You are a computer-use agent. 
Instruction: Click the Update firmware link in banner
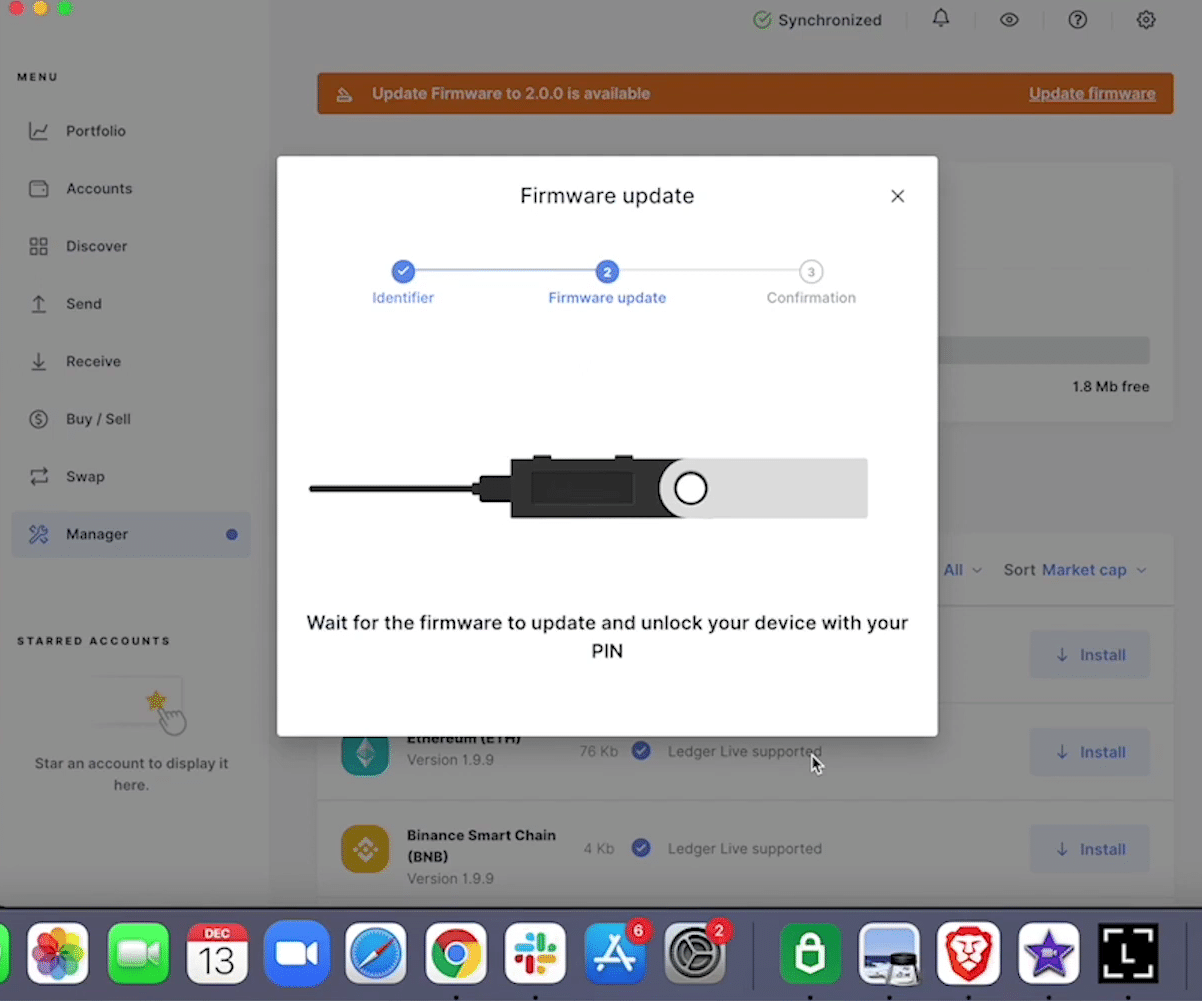(1092, 94)
